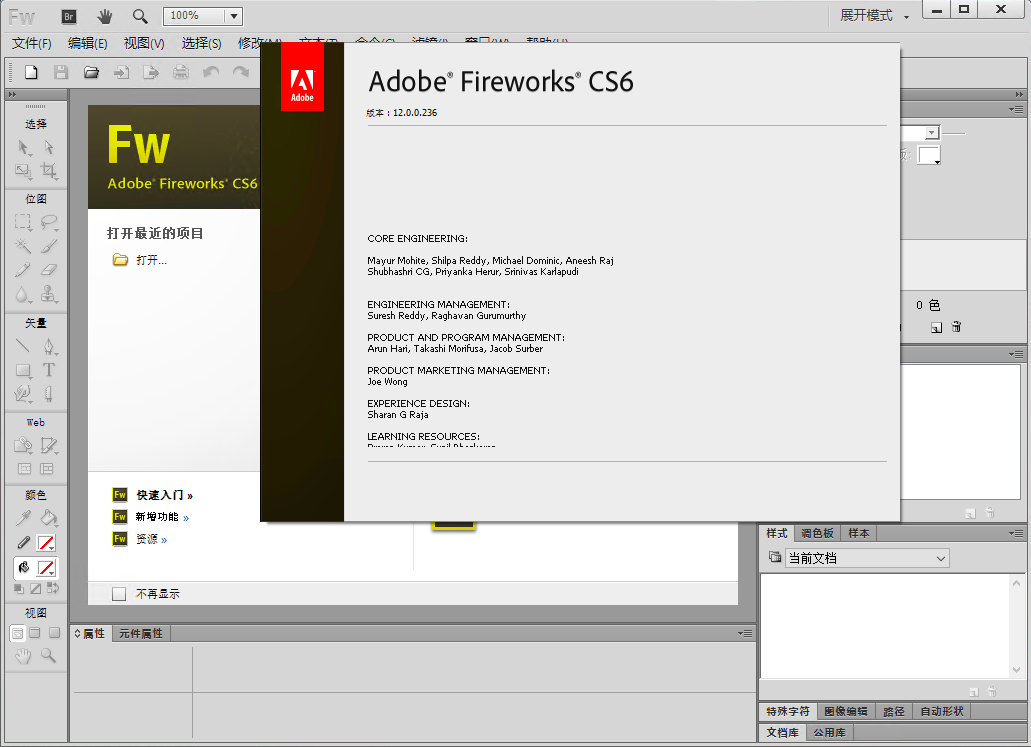1031x747 pixels.
Task: Select the Pen tool
Action: [x=49, y=346]
